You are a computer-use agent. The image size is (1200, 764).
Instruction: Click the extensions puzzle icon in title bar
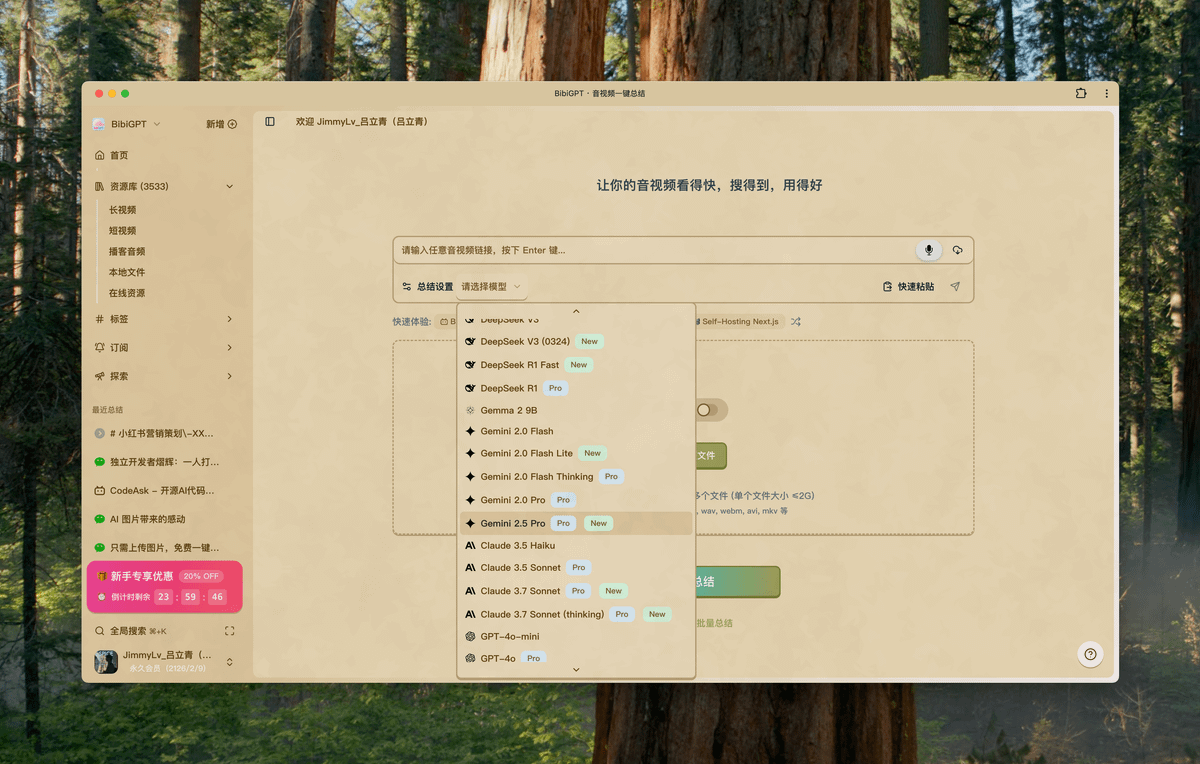click(1081, 93)
